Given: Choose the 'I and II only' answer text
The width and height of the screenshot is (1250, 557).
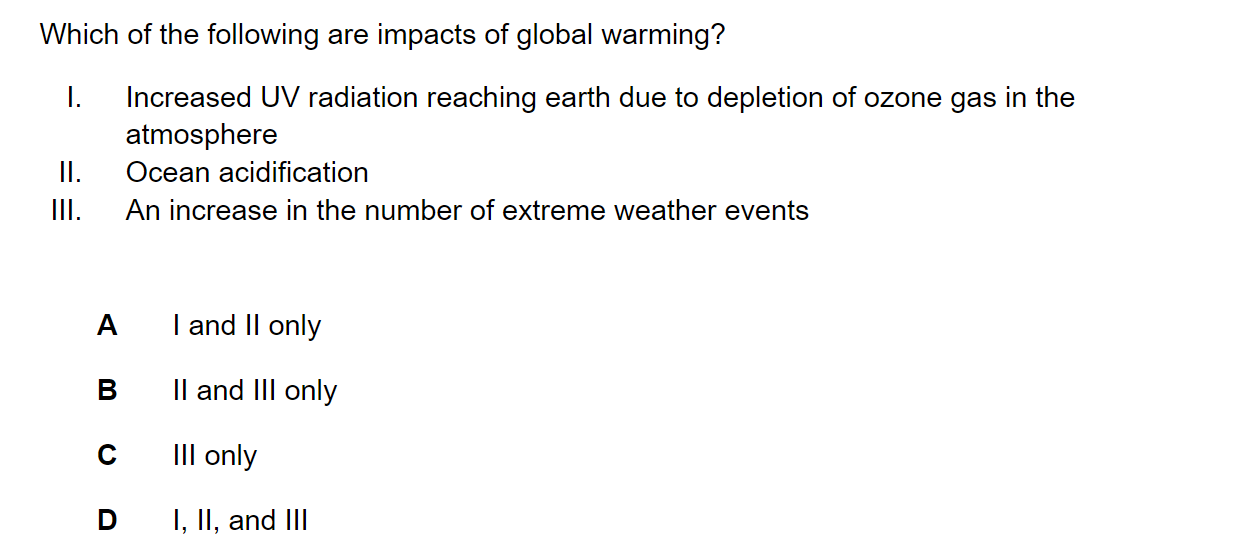Looking at the screenshot, I should (247, 326).
